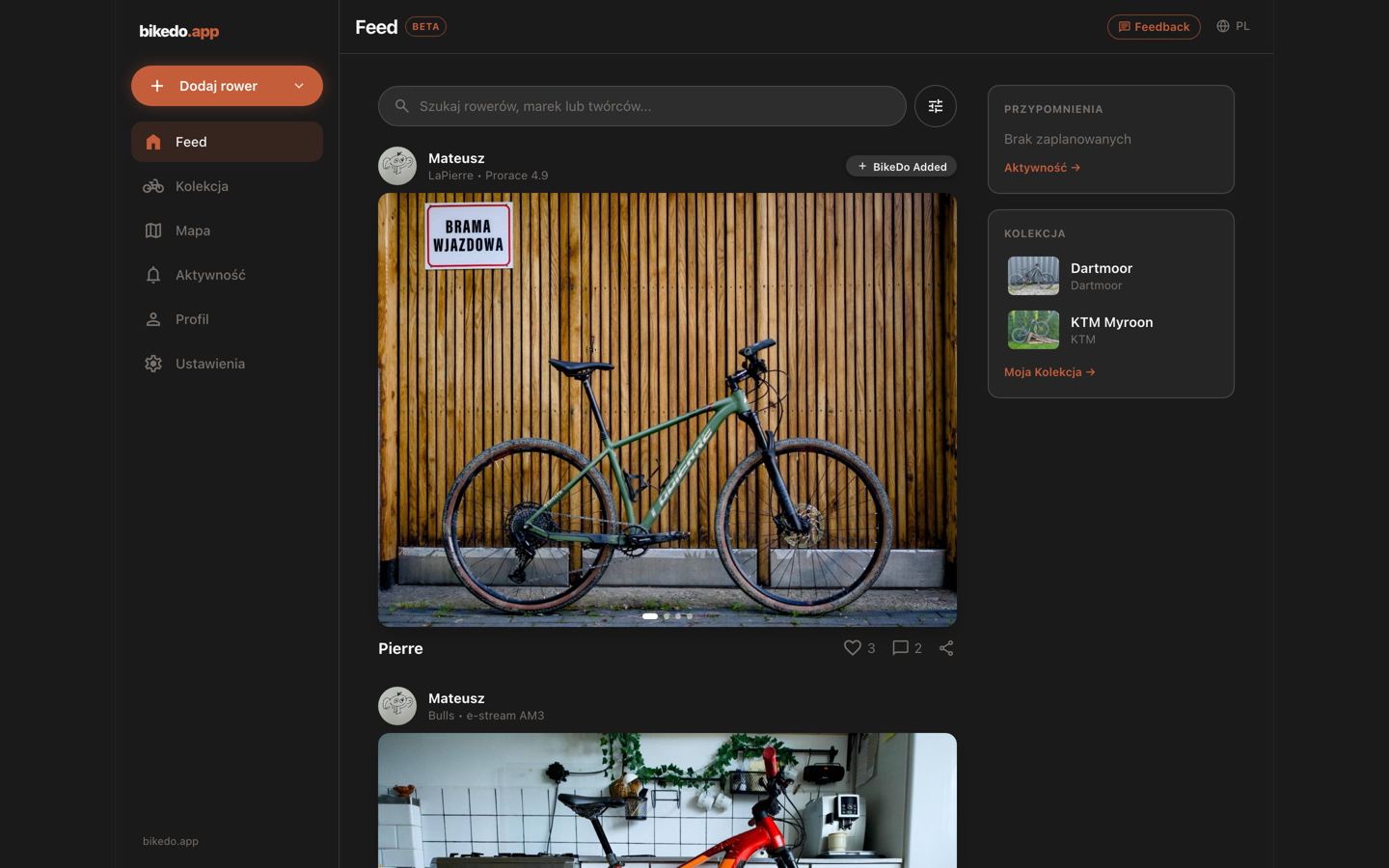Open the Dartmoor bike thumbnail
Screen dimensions: 1389x868
pyautogui.click(x=1033, y=276)
